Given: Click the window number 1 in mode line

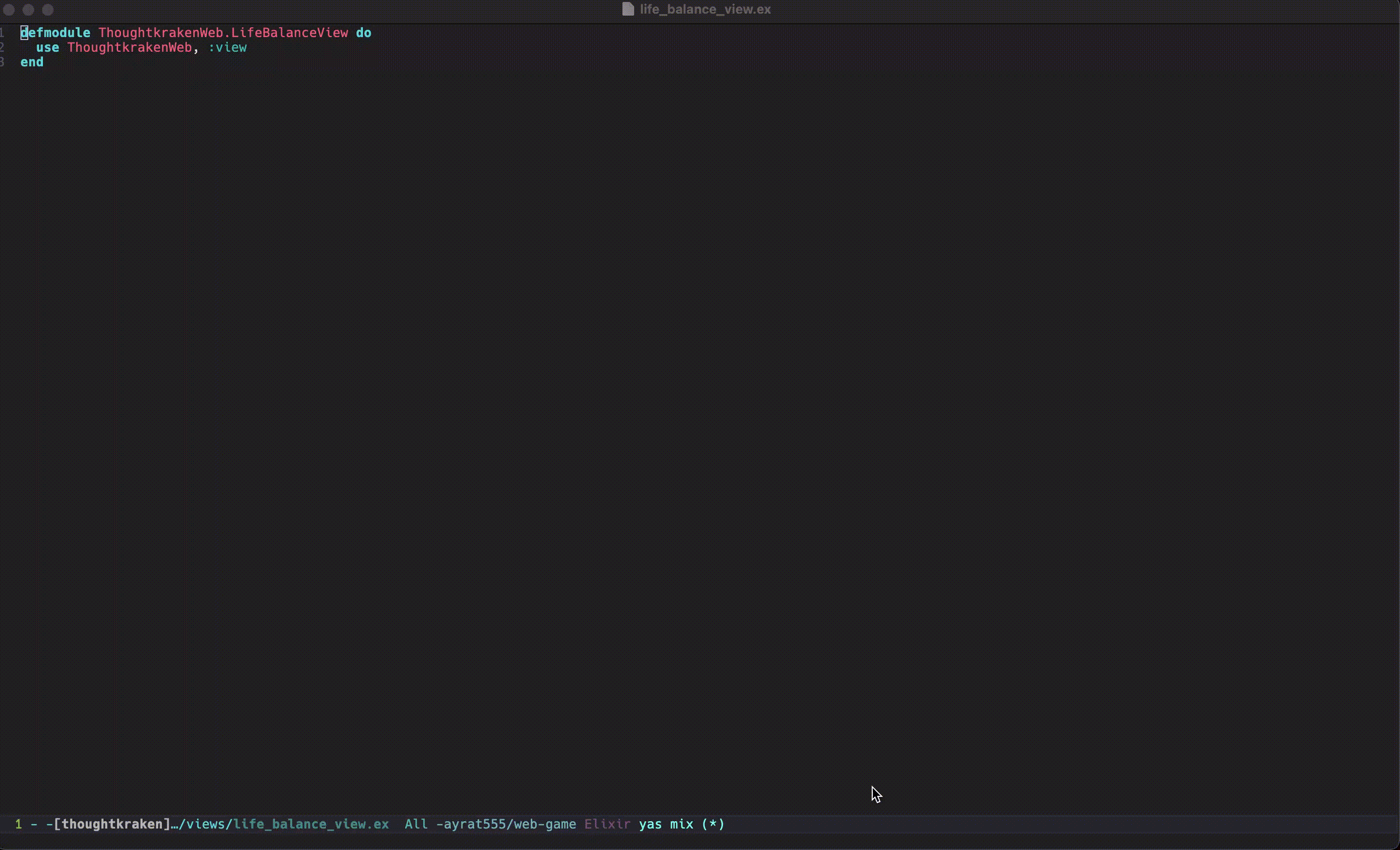Looking at the screenshot, I should [x=18, y=824].
